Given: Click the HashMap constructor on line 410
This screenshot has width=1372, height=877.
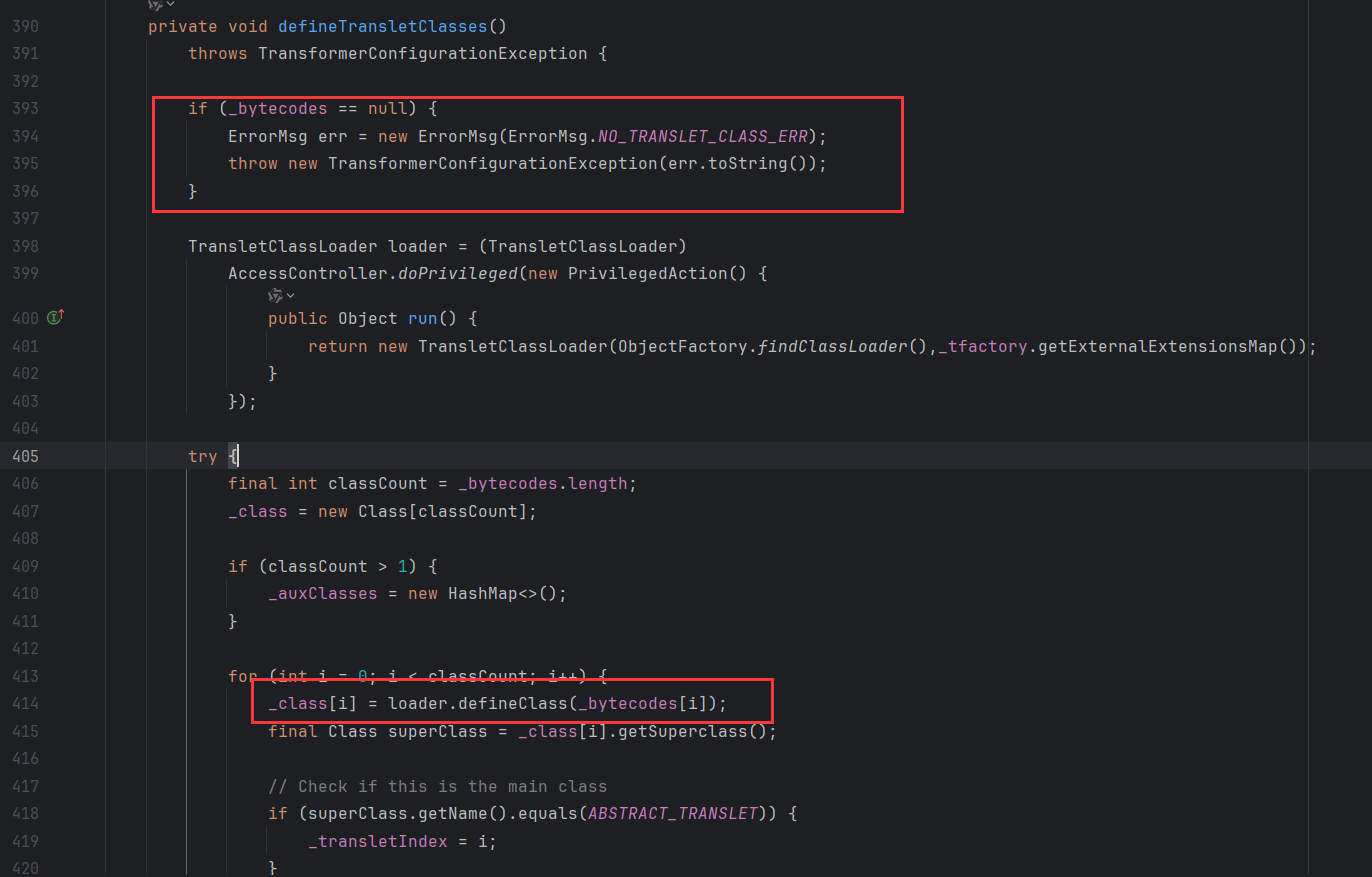Looking at the screenshot, I should [483, 593].
